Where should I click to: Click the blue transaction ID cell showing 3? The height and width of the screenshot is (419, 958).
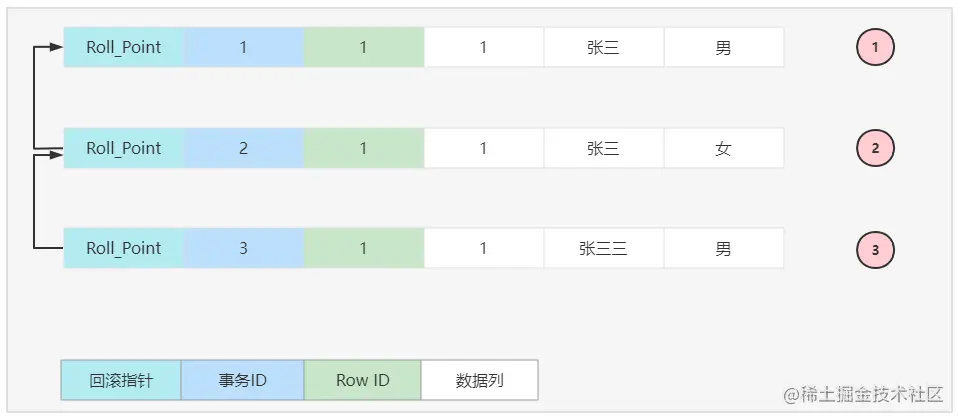click(x=243, y=248)
